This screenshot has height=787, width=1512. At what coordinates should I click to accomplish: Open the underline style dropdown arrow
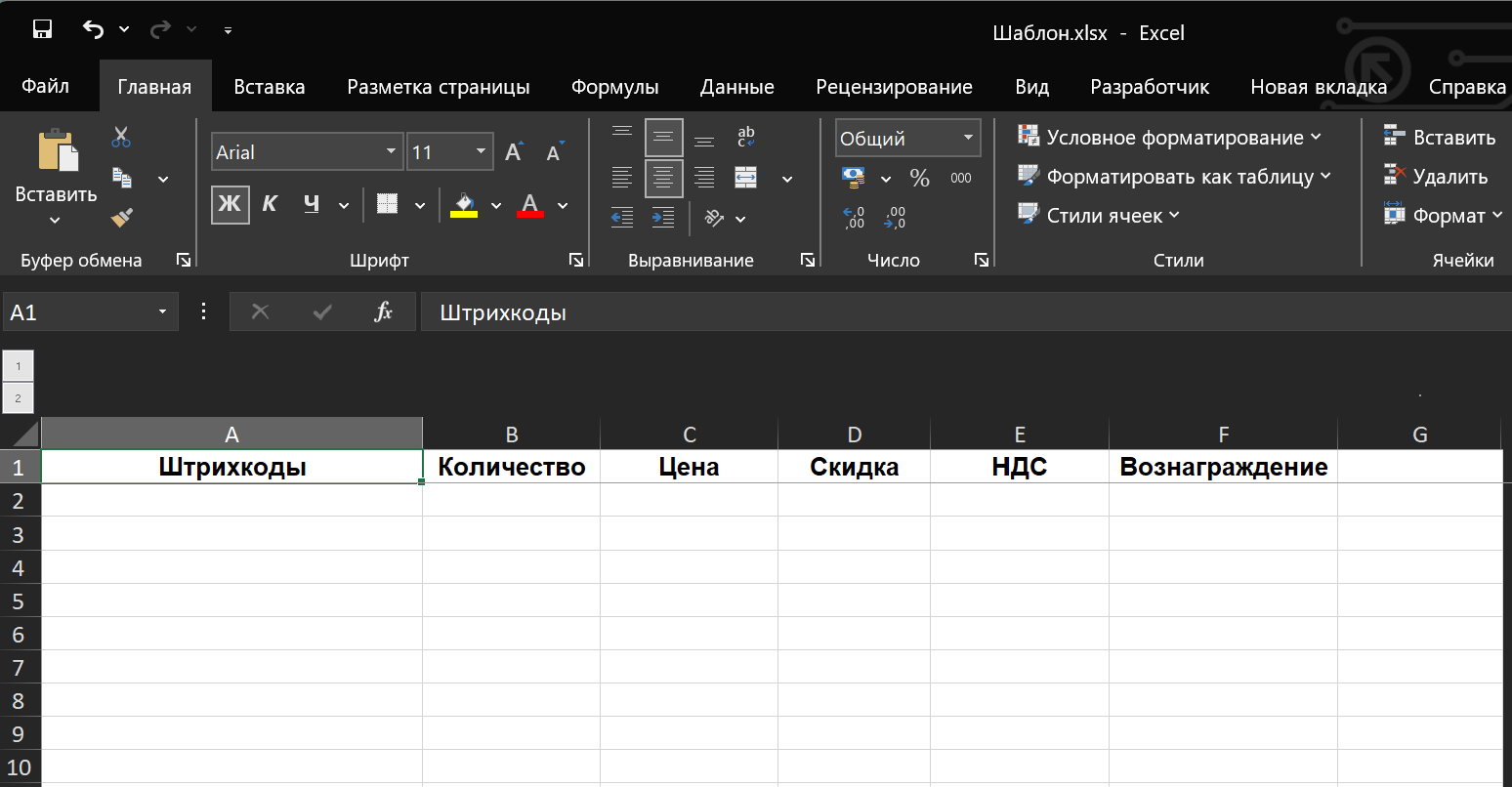[344, 205]
